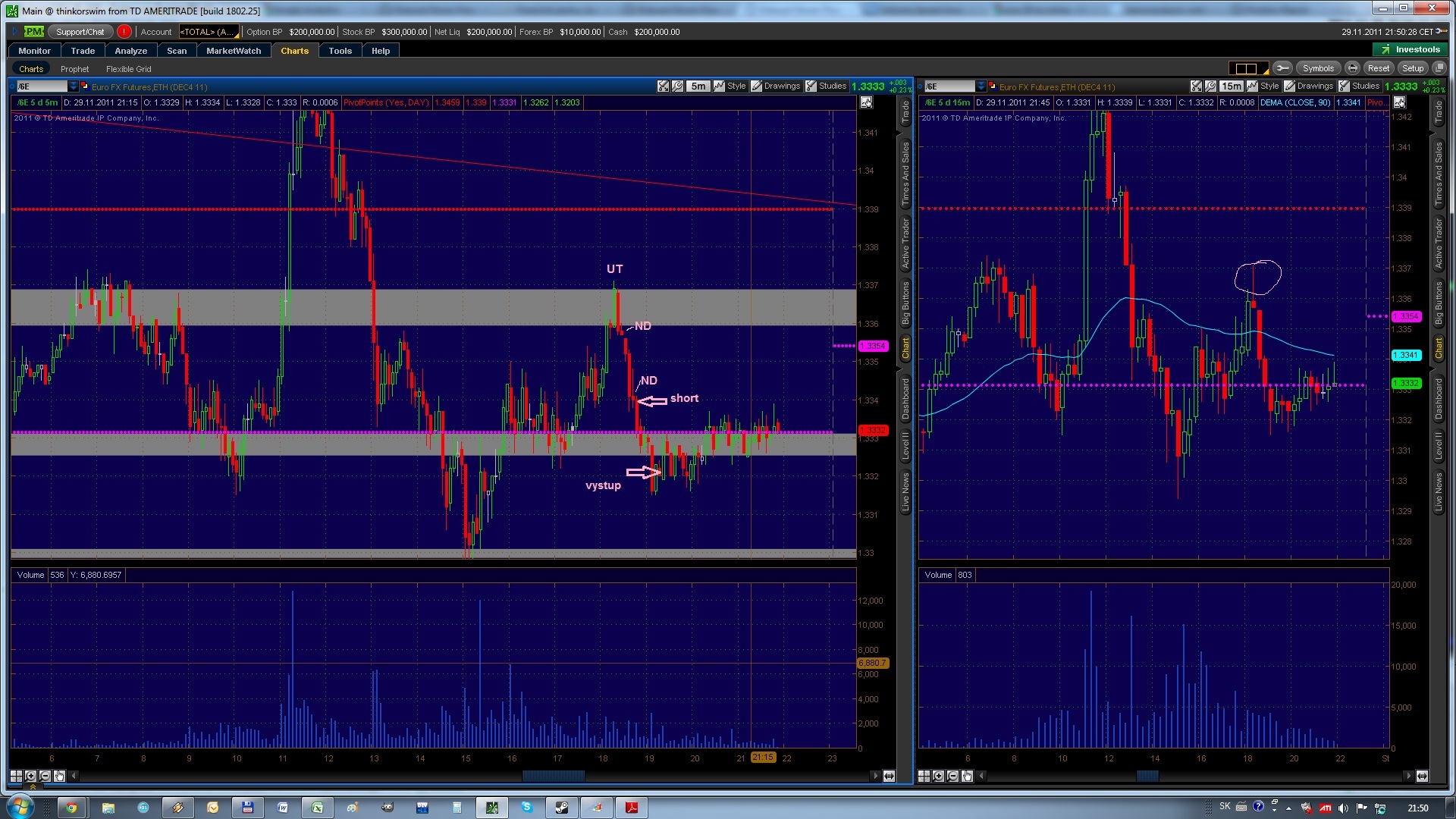Click left chart horizontal scrollbar thumb
The image size is (1456, 819).
(553, 776)
